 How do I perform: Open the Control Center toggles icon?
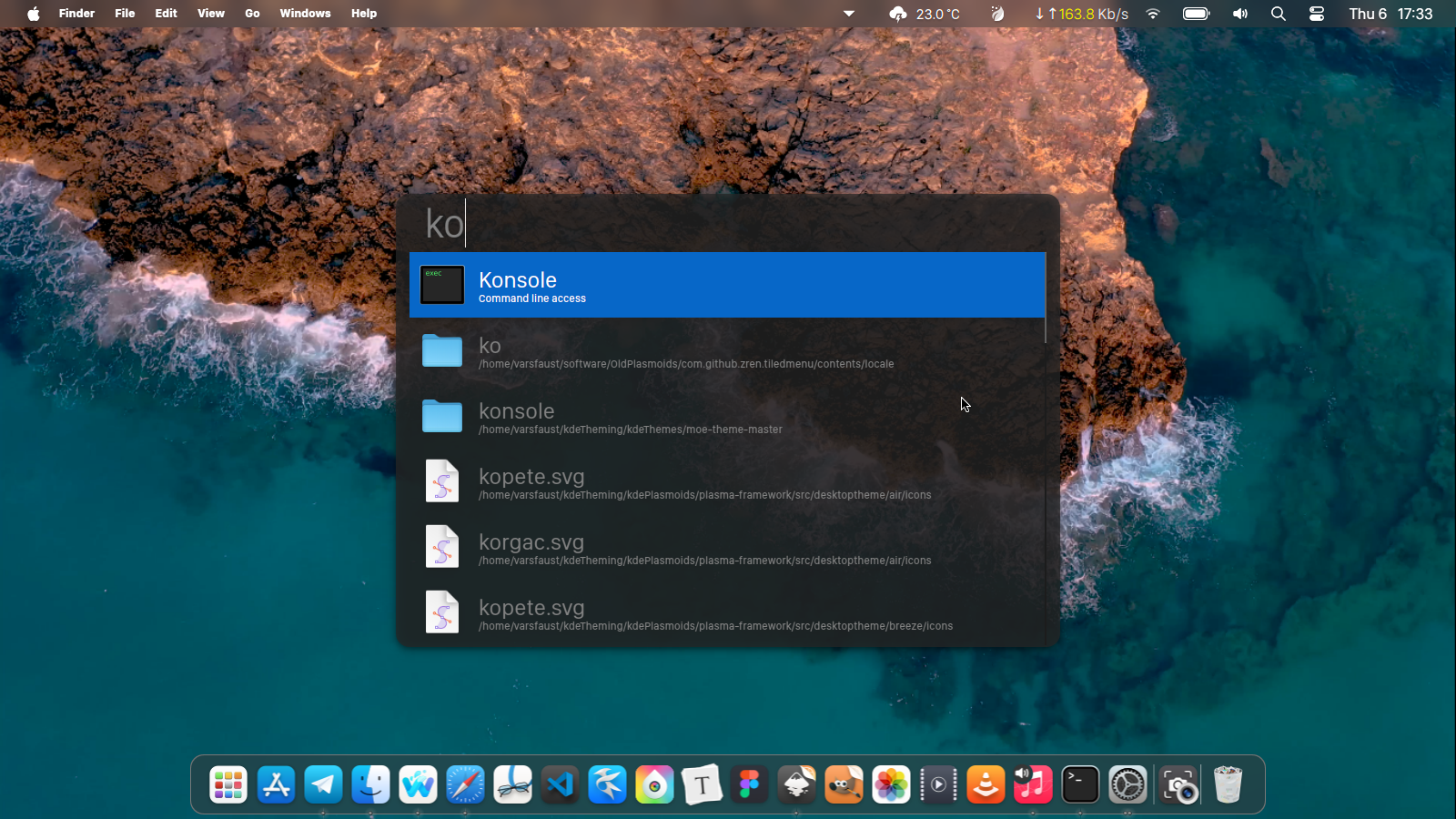(1317, 14)
